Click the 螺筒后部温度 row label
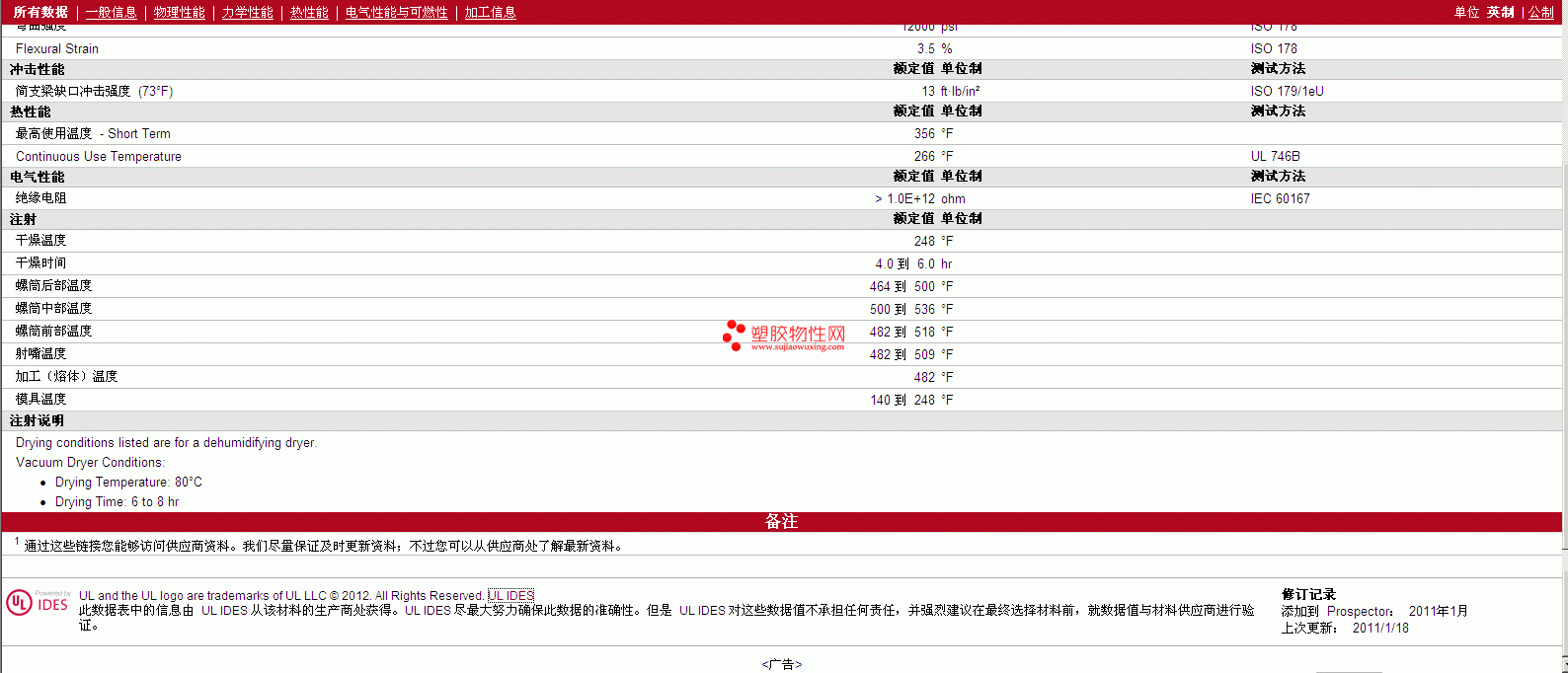 pyautogui.click(x=53, y=286)
